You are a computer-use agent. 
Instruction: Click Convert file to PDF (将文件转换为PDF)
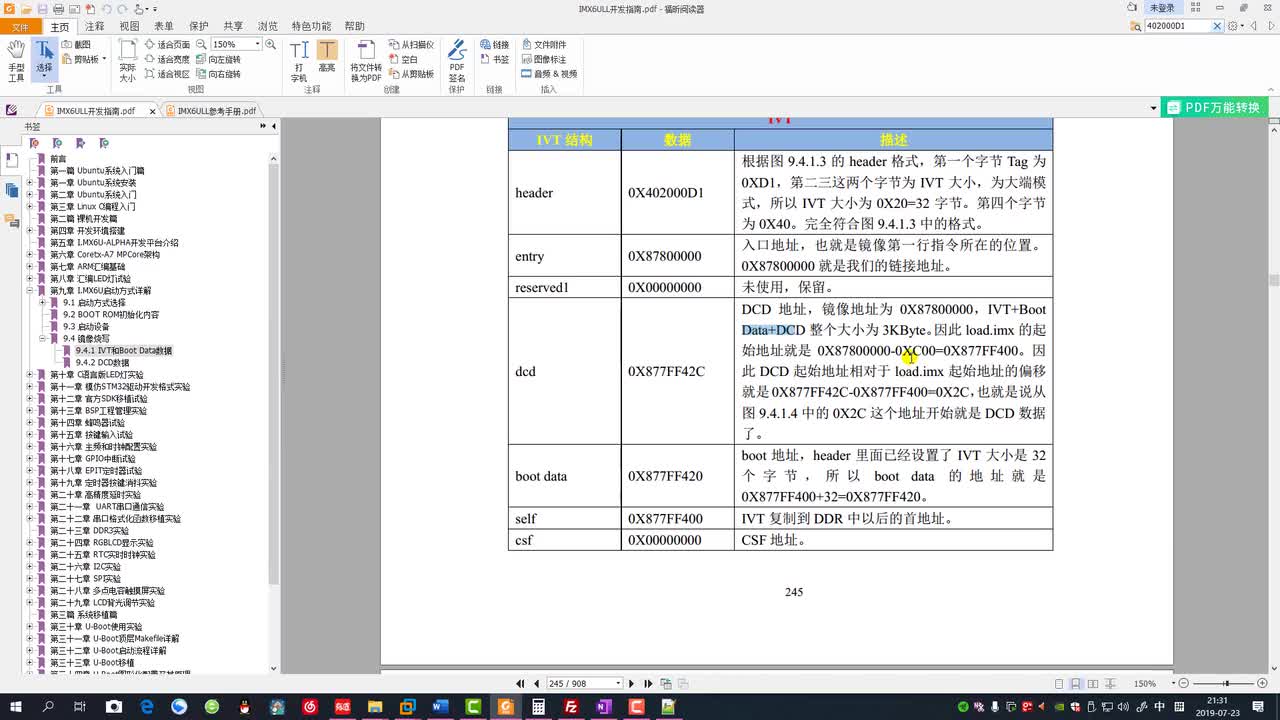tap(366, 61)
